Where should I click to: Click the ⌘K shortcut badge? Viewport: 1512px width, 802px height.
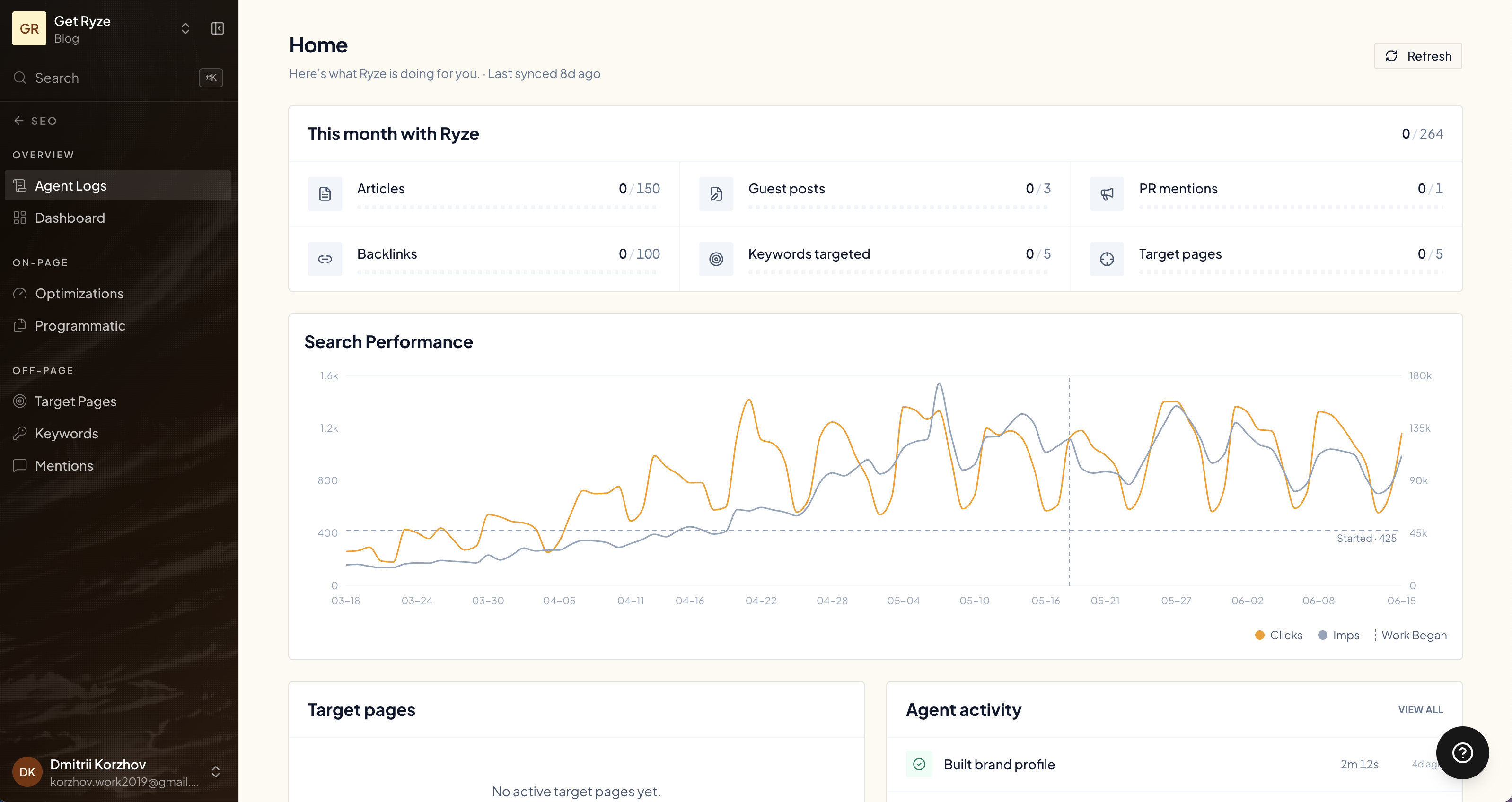click(211, 78)
